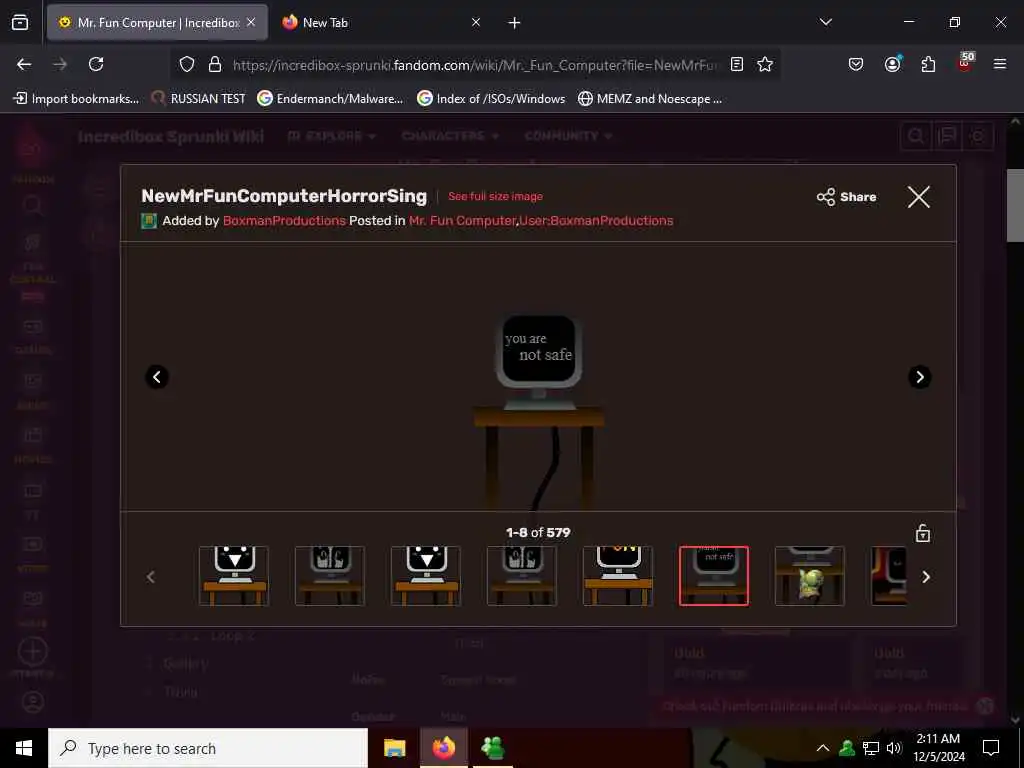
Task: Select the fourth thumbnail, a dark screen
Action: click(x=522, y=576)
